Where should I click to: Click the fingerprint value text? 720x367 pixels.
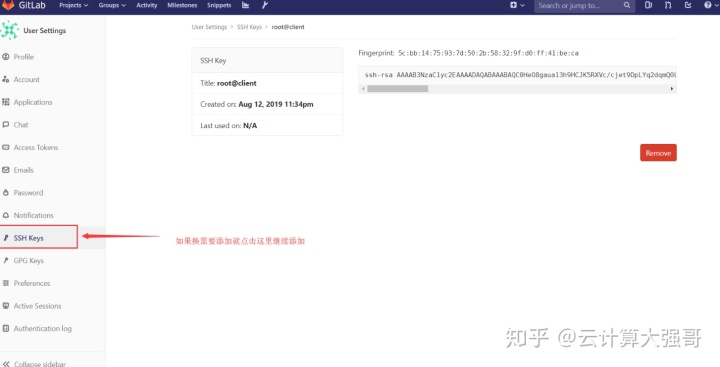pos(489,53)
